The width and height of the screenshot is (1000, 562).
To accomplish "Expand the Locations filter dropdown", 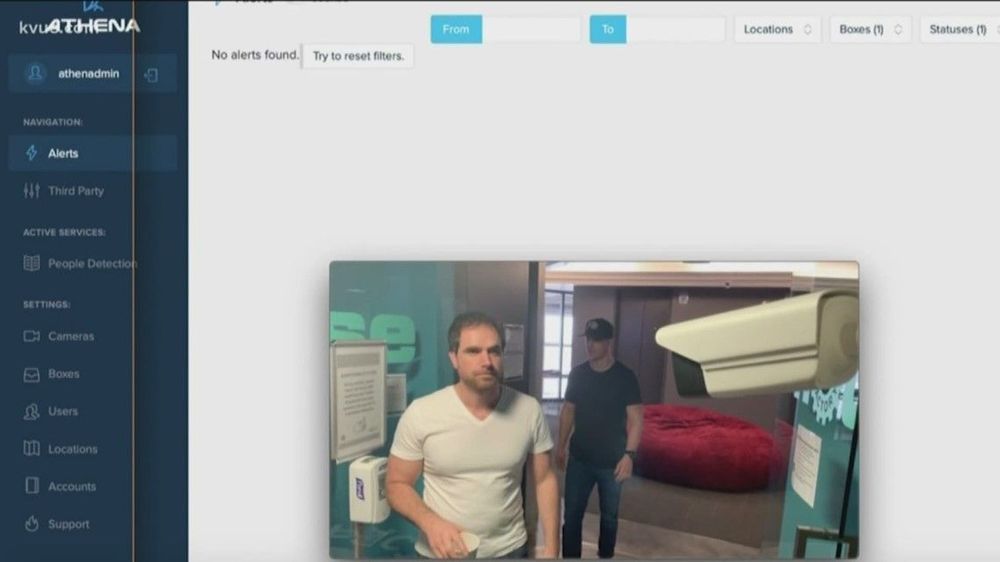I will pyautogui.click(x=778, y=29).
